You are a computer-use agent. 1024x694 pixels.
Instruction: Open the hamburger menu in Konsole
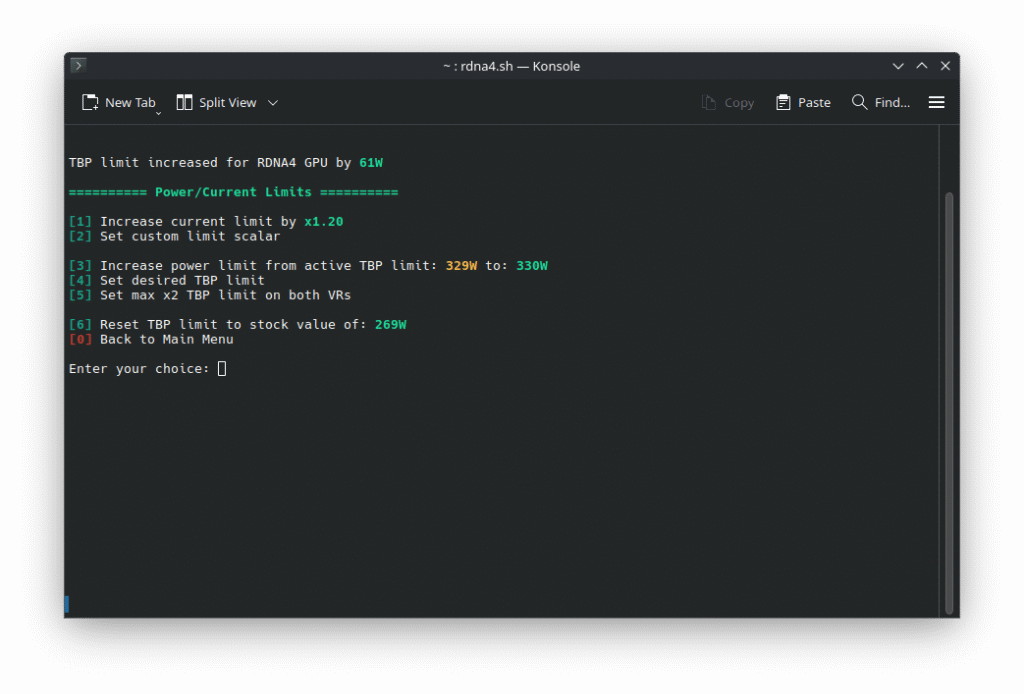(x=936, y=102)
